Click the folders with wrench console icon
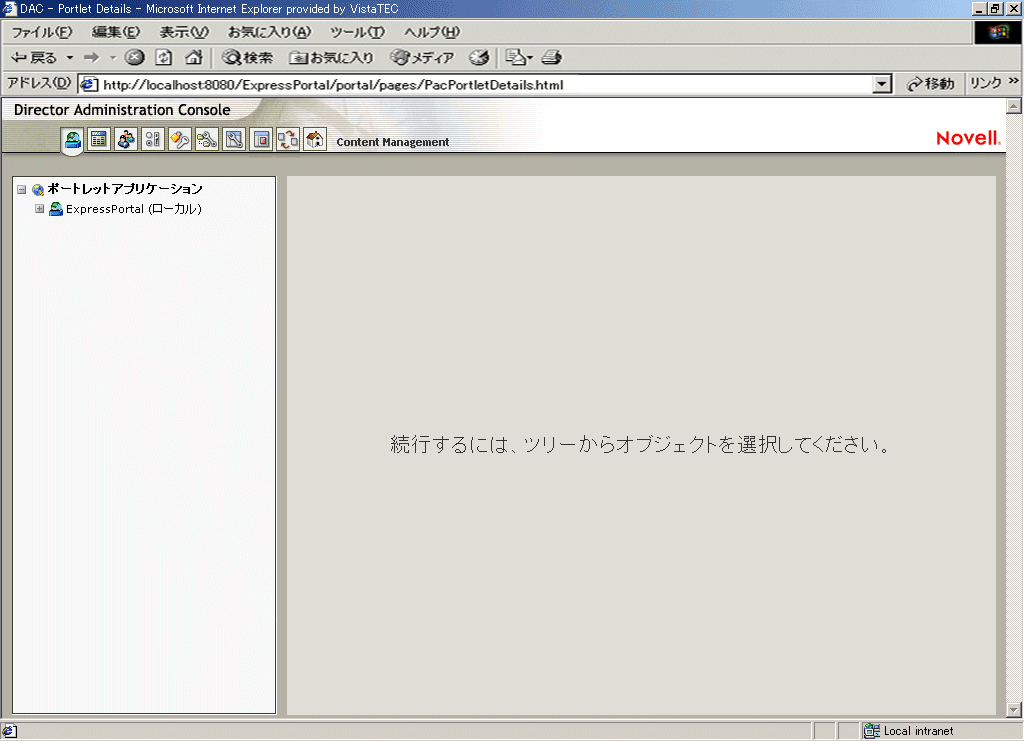The height and width of the screenshot is (741, 1024). tap(207, 140)
